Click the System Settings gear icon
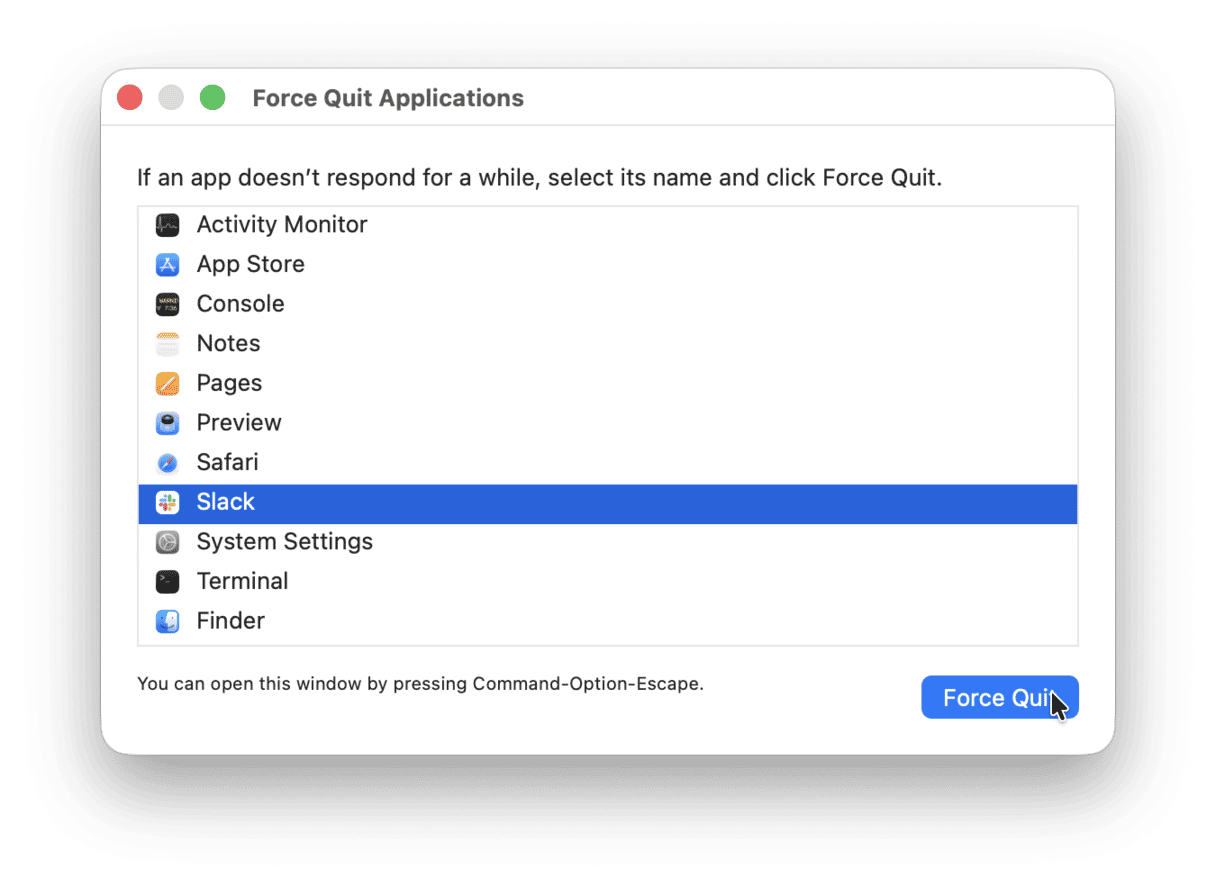 point(167,541)
